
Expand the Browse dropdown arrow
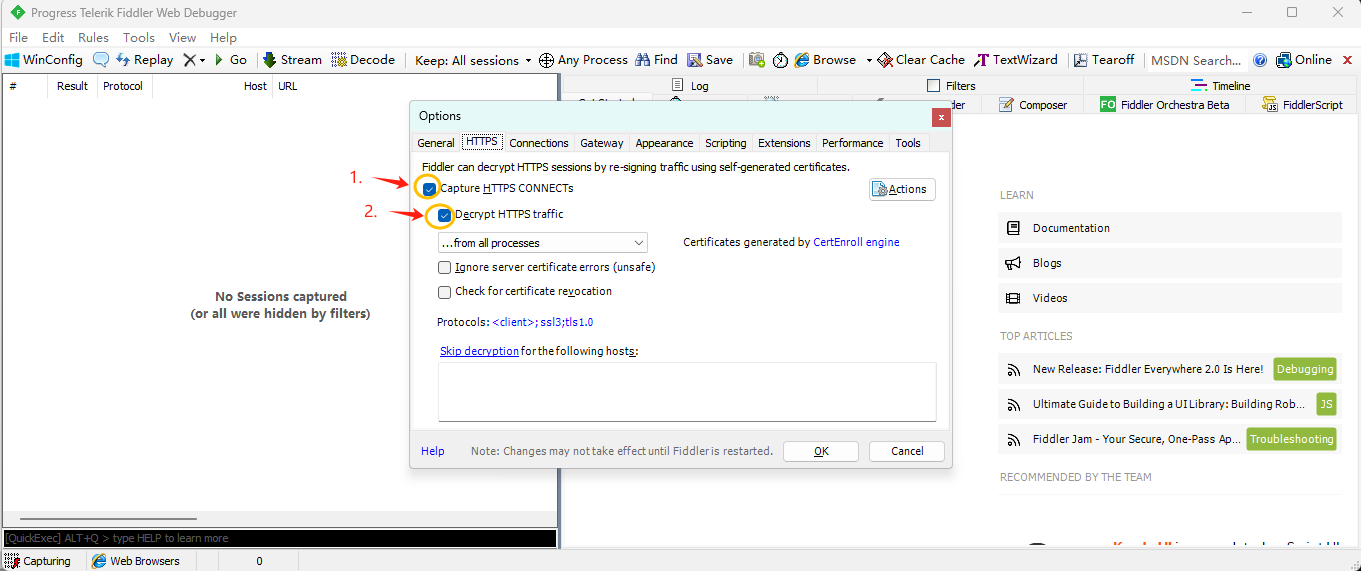pos(869,60)
